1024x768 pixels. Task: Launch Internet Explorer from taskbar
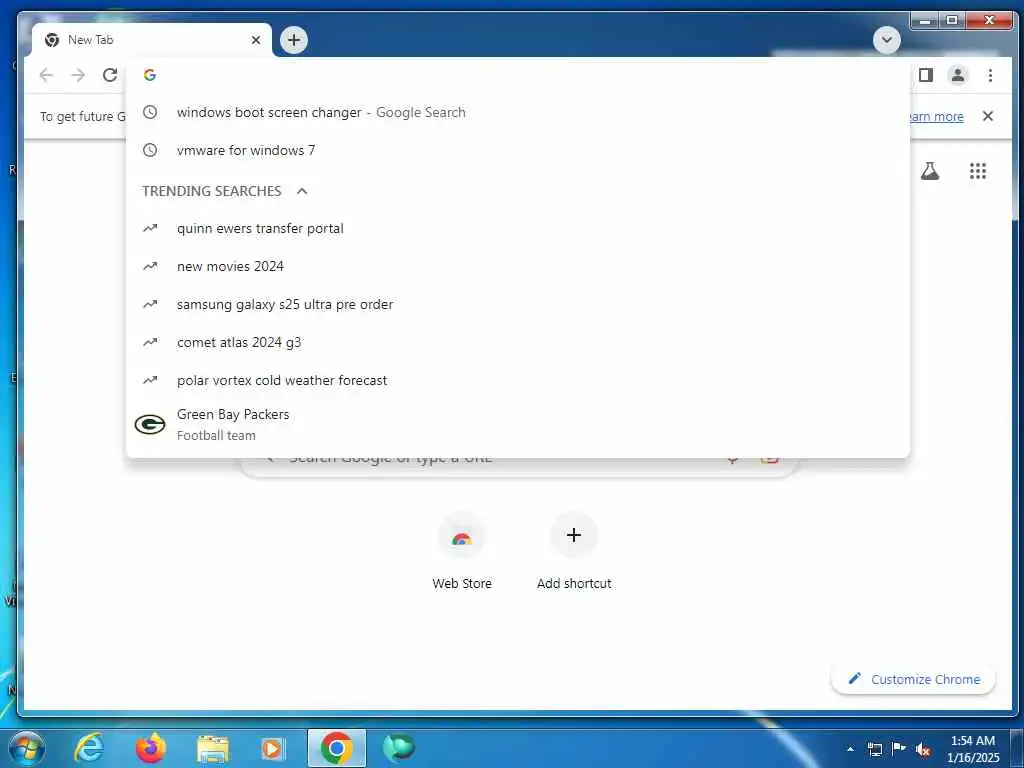point(88,748)
